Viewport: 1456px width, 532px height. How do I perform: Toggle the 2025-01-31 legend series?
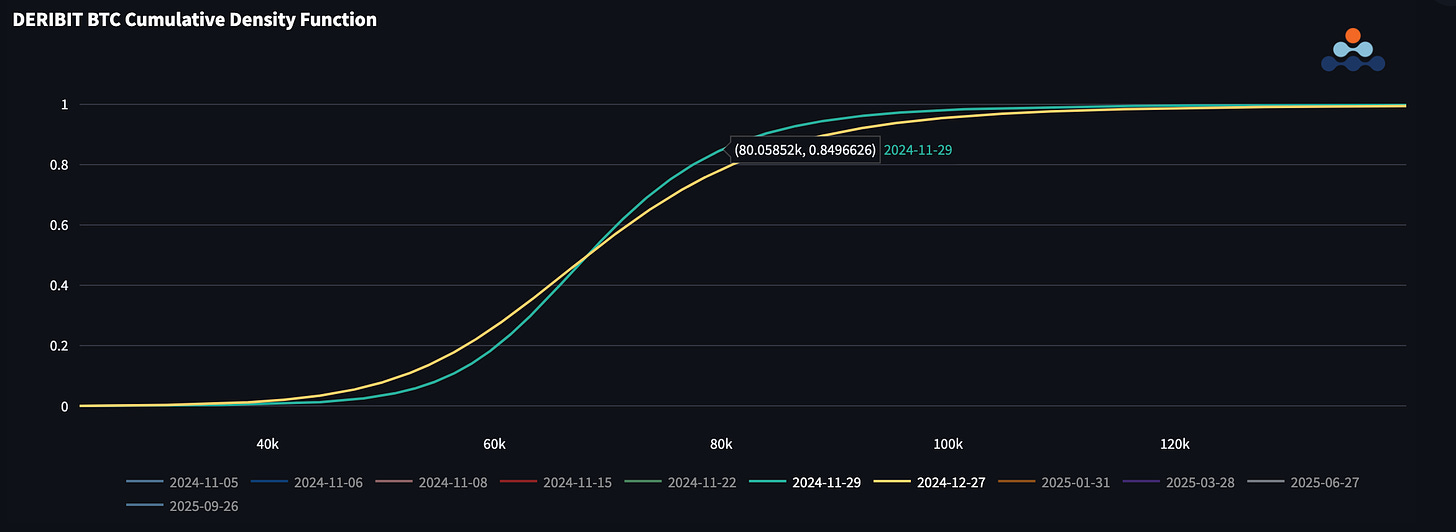(x=1054, y=482)
